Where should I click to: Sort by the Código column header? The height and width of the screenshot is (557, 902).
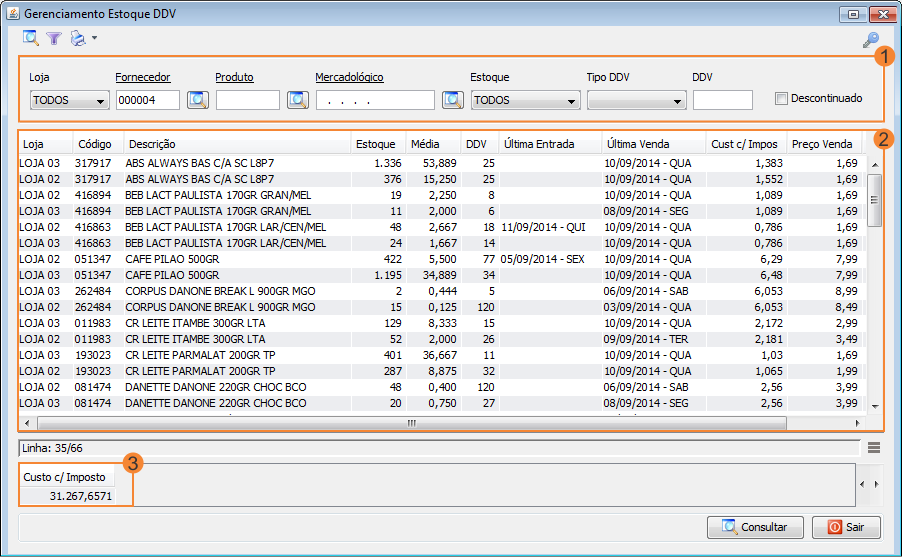[x=98, y=144]
